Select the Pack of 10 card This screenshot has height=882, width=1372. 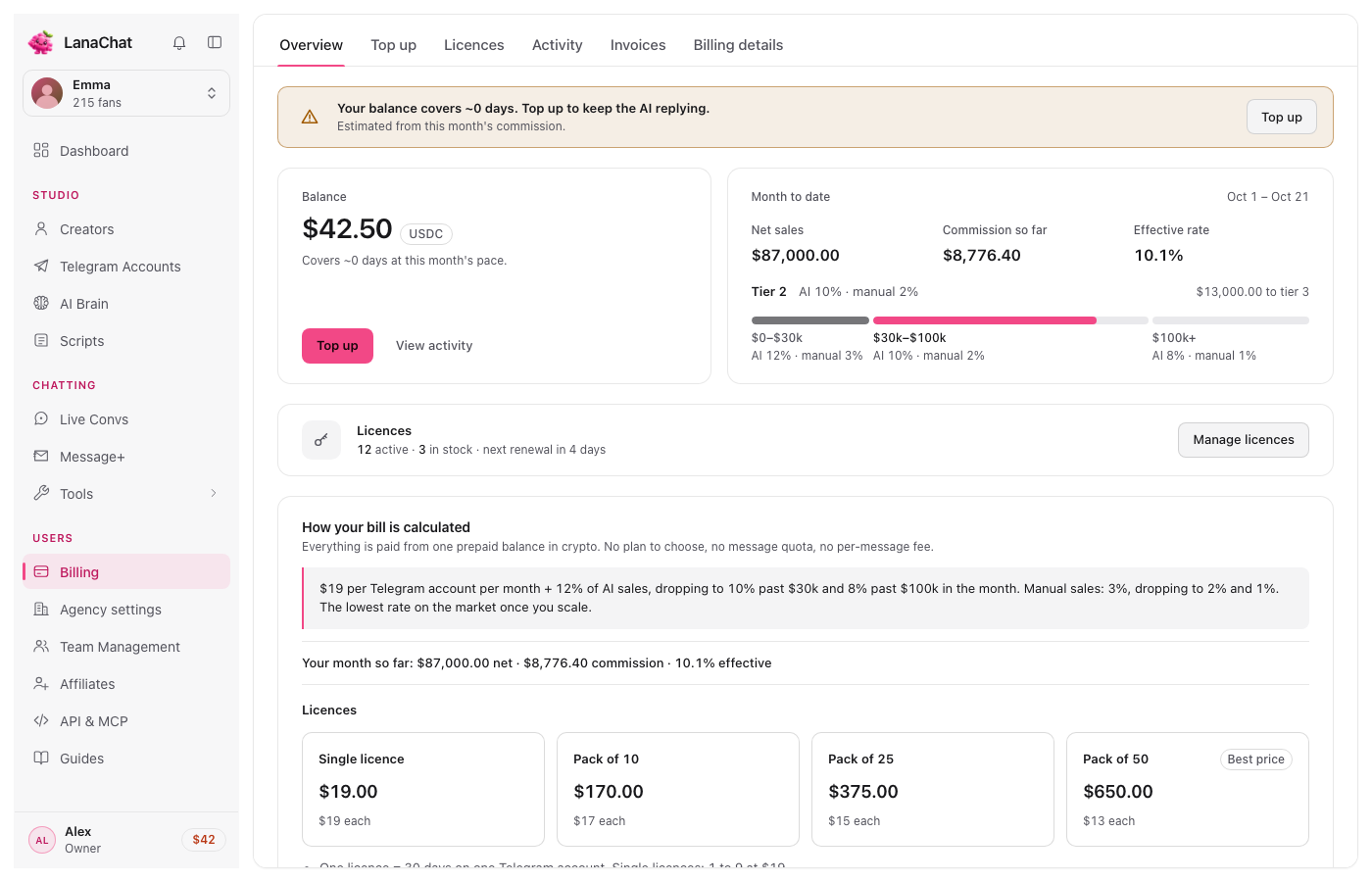click(x=678, y=789)
